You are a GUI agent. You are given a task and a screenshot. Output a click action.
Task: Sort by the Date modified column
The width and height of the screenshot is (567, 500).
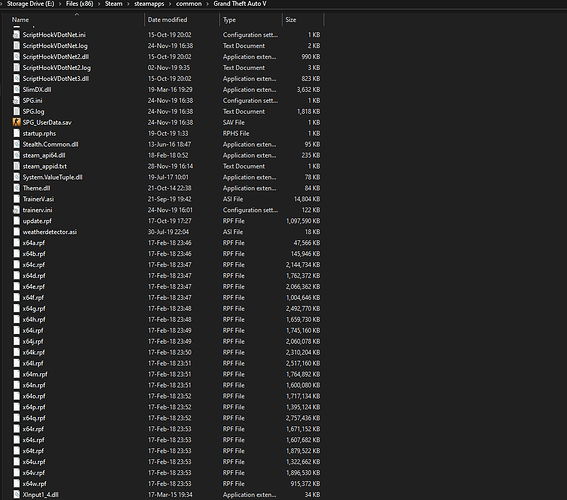[x=167, y=20]
